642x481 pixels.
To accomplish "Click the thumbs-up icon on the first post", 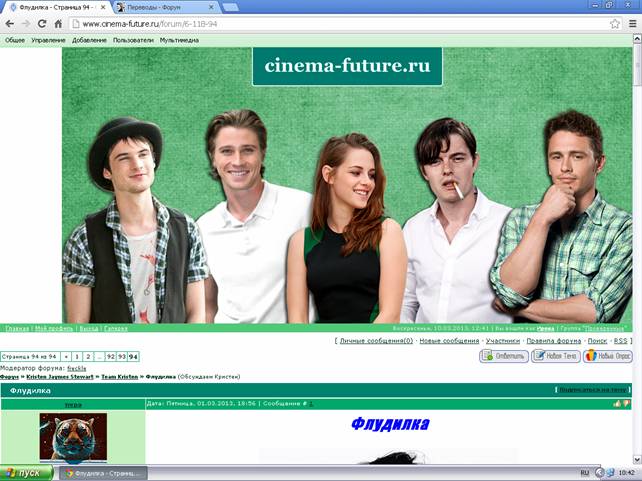I will pos(617,404).
